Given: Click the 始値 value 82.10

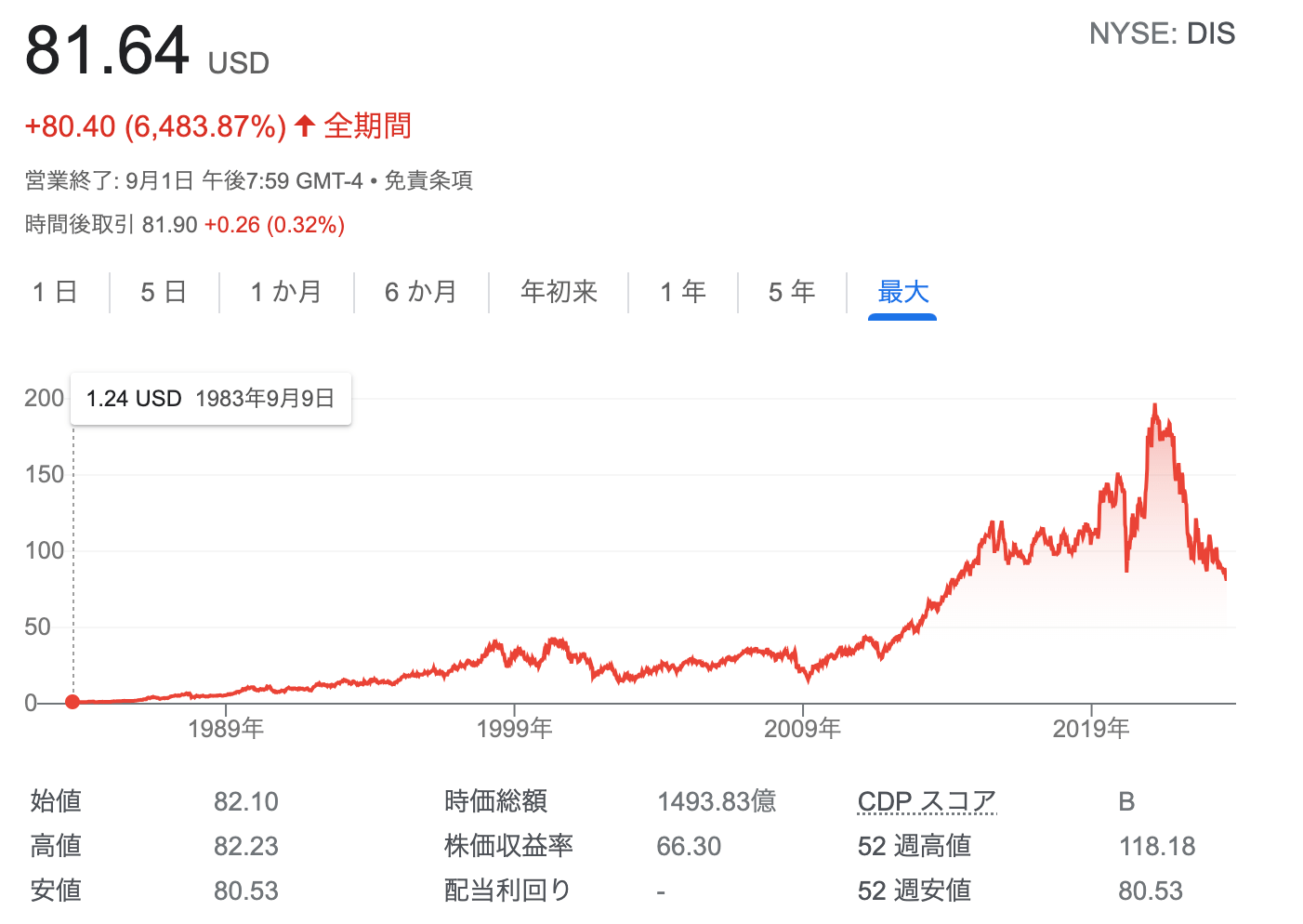Looking at the screenshot, I should click(x=246, y=801).
